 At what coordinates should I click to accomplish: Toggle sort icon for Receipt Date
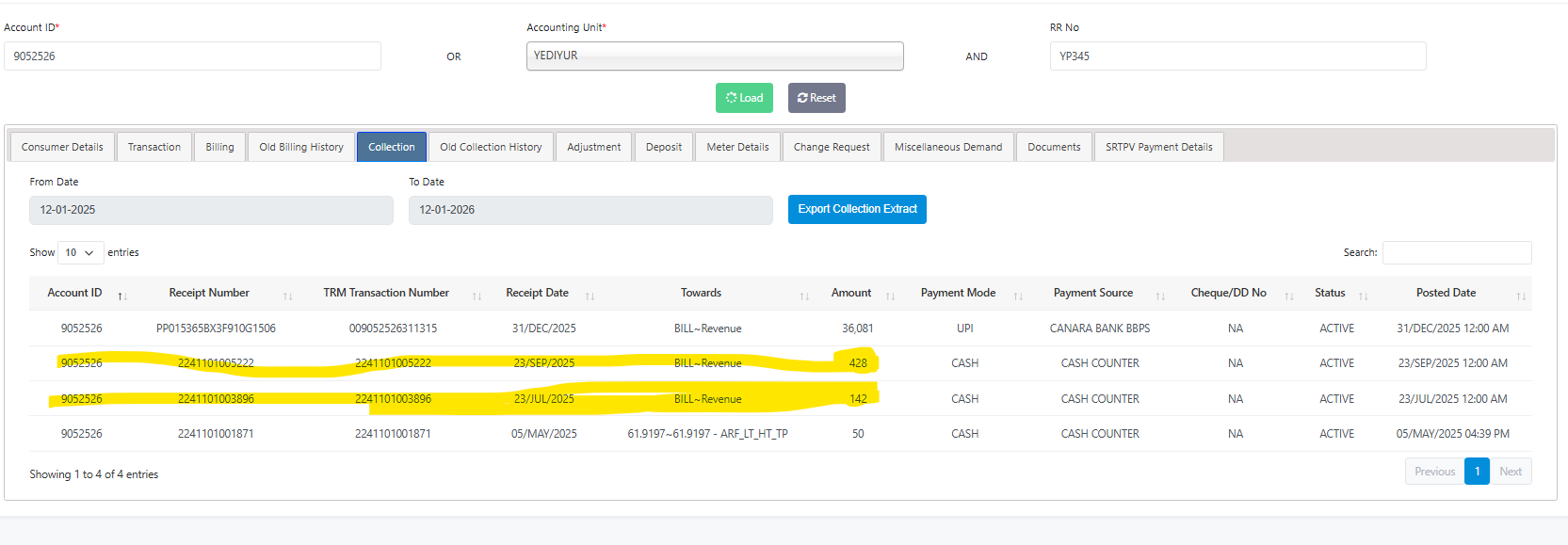[590, 297]
